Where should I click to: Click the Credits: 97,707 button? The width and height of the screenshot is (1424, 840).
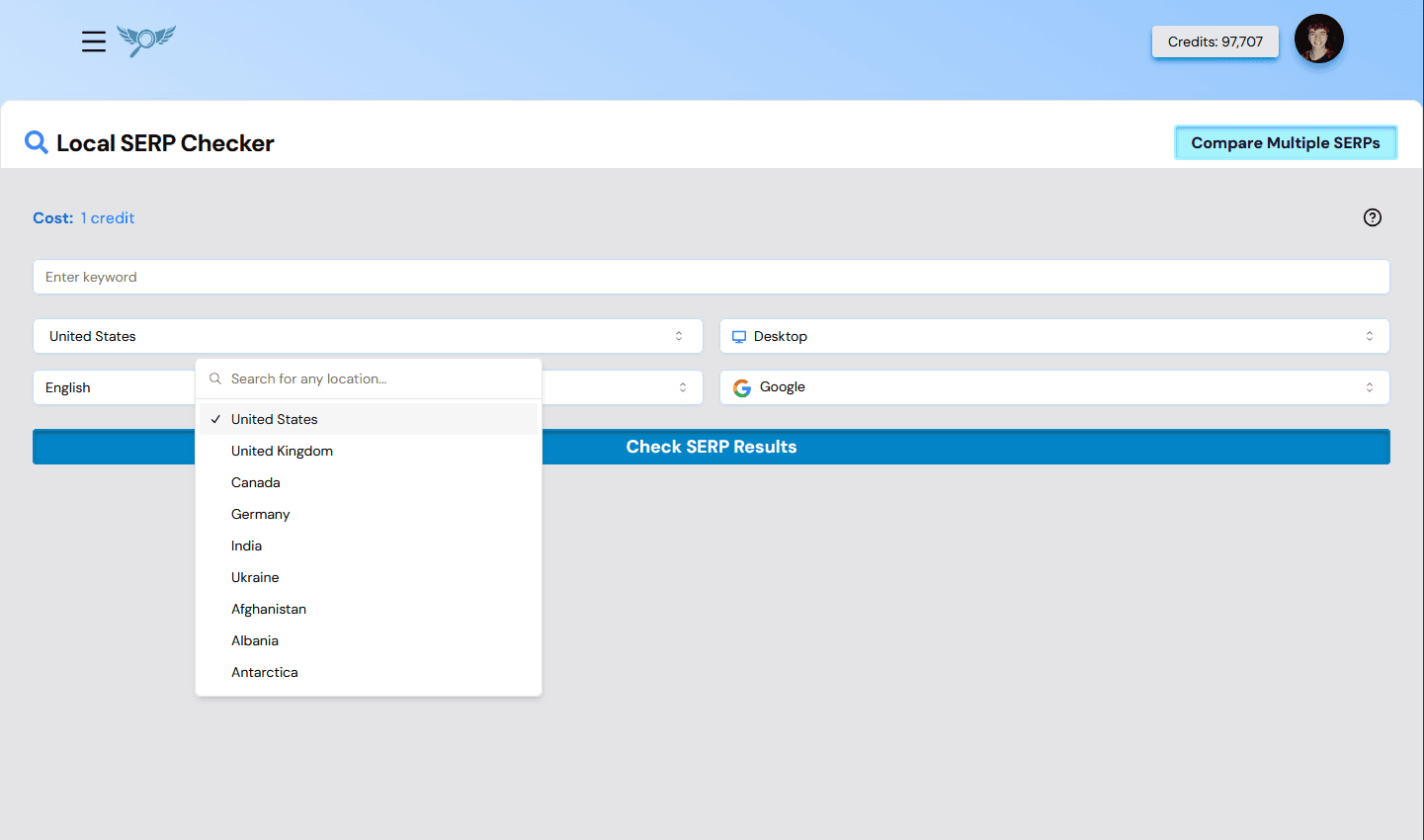pos(1215,42)
